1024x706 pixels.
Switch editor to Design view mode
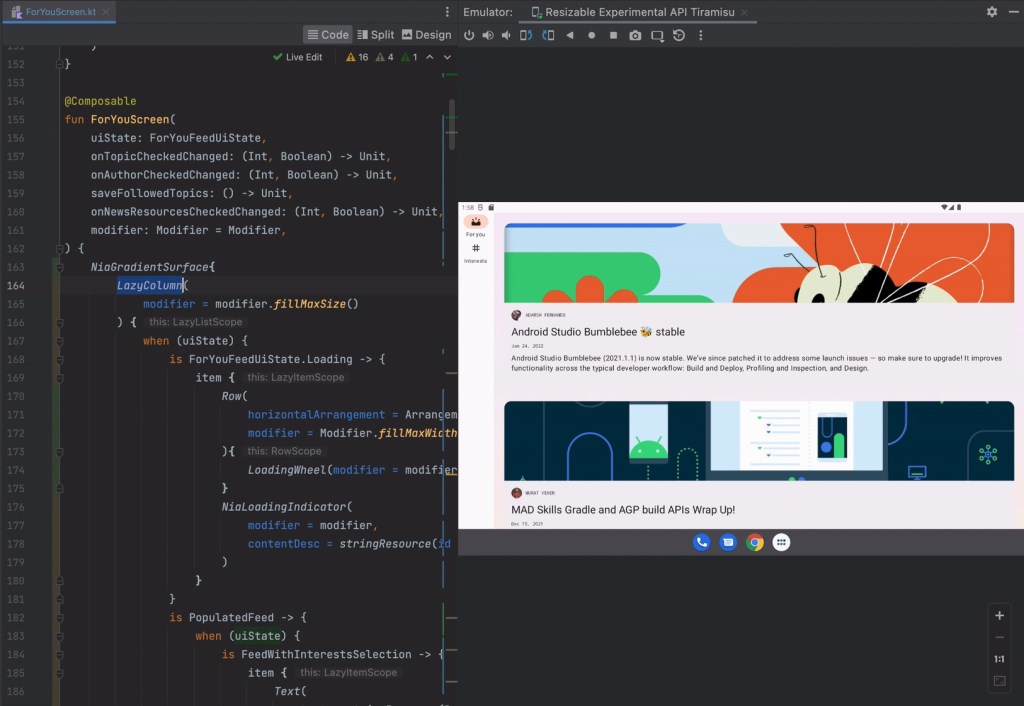(426, 34)
